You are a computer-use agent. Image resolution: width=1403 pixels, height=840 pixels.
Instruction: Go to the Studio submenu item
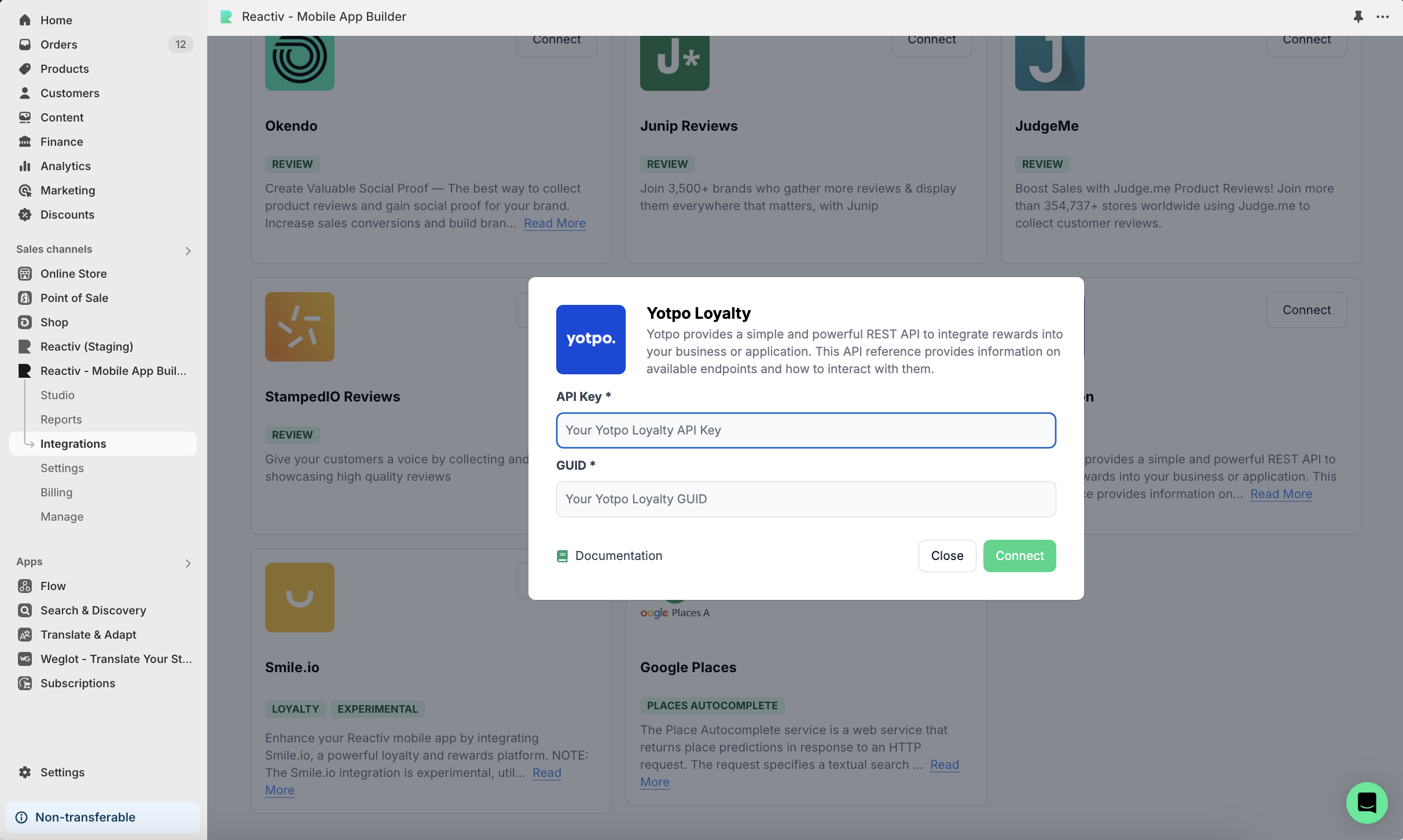(57, 395)
